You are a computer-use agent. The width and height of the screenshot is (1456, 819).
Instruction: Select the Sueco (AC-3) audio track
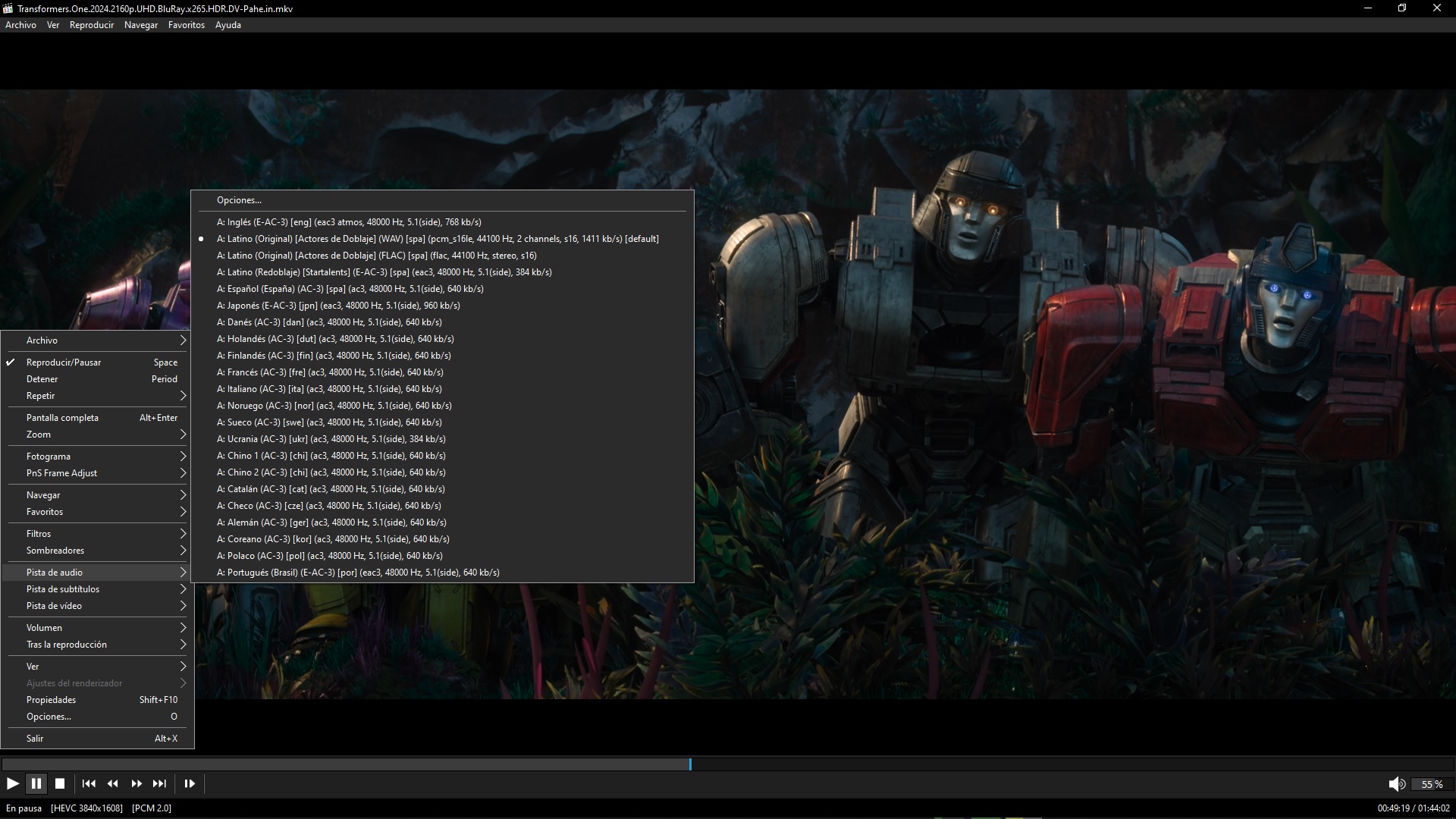(x=442, y=422)
